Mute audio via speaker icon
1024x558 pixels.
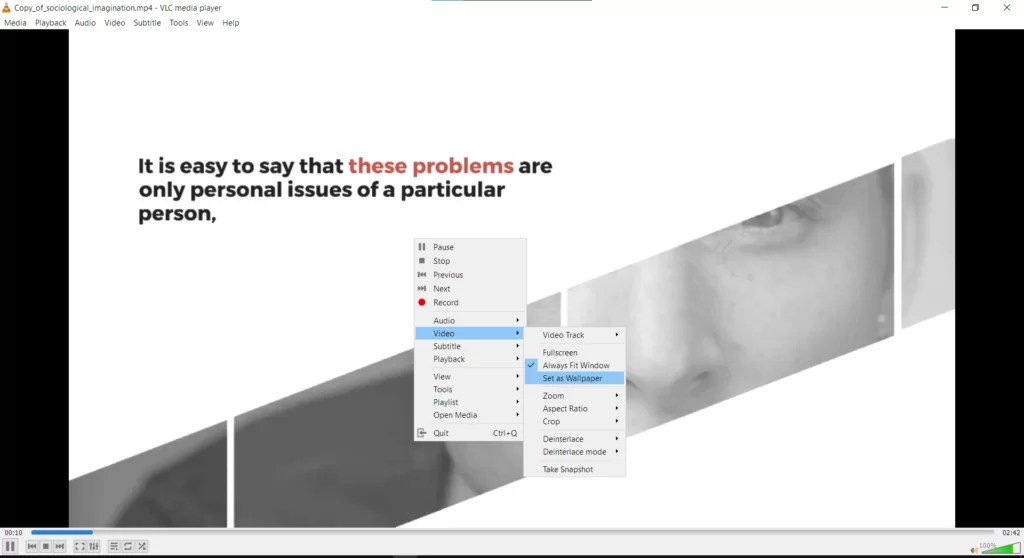tap(974, 550)
